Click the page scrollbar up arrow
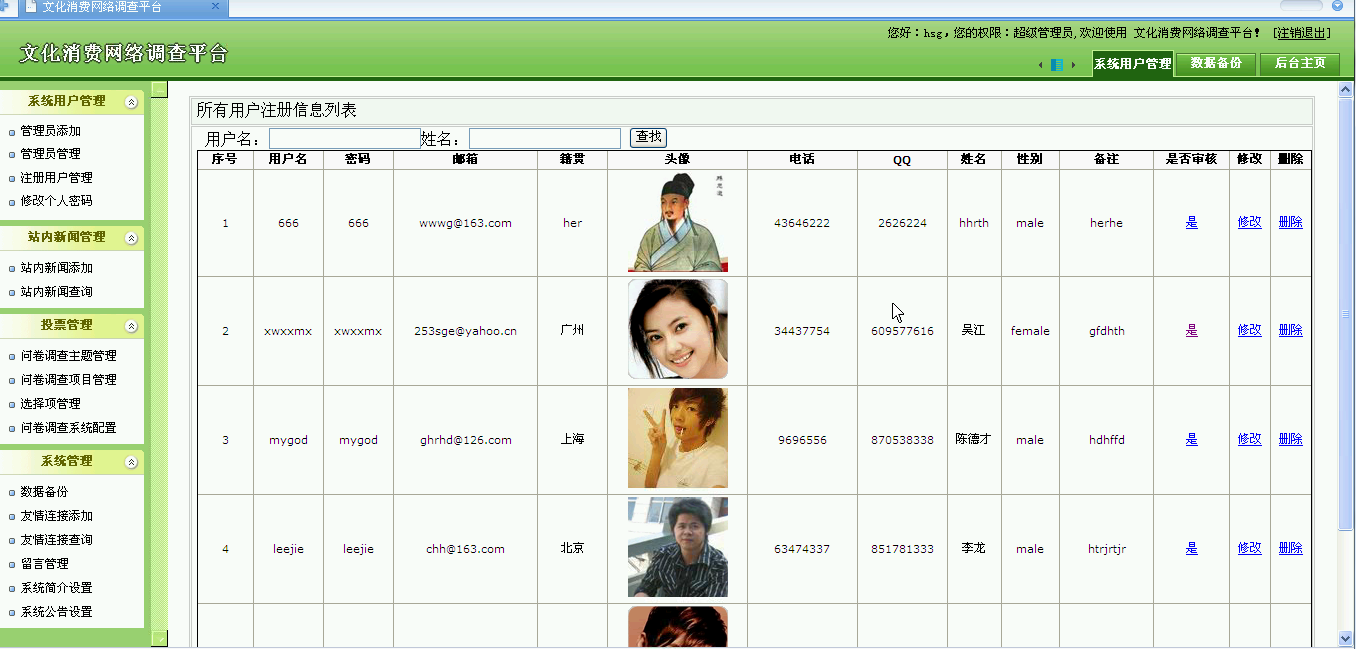 click(x=1346, y=90)
